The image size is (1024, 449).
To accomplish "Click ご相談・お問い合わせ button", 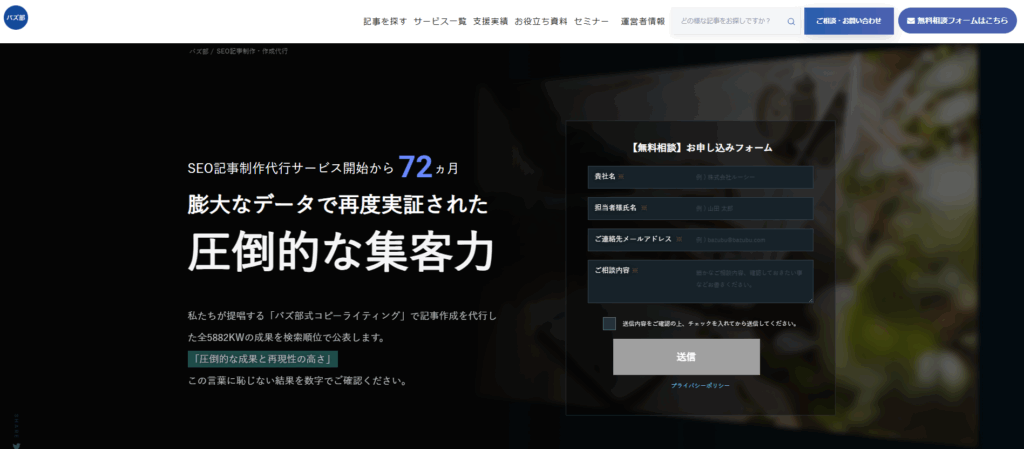I will click(848, 21).
